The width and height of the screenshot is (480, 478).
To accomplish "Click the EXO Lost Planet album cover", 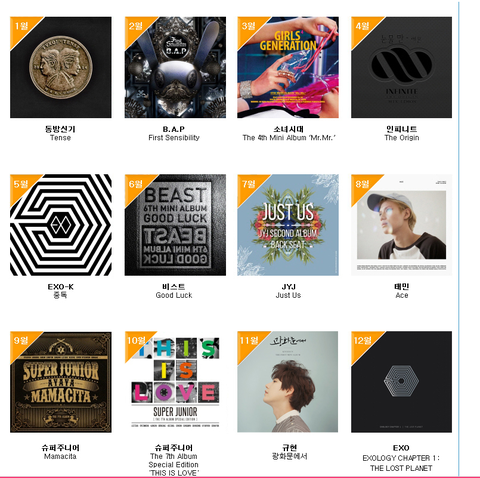I will point(401,382).
